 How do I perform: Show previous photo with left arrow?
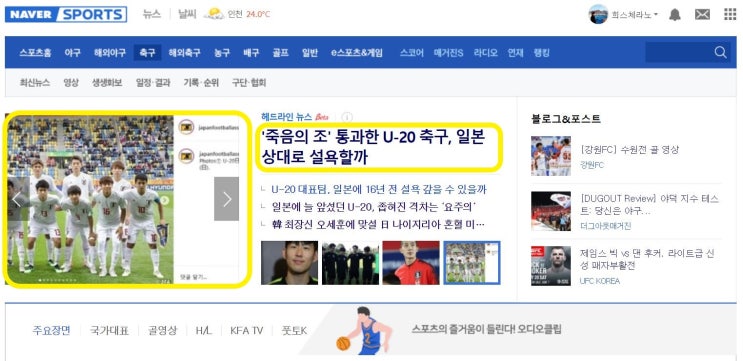point(17,199)
